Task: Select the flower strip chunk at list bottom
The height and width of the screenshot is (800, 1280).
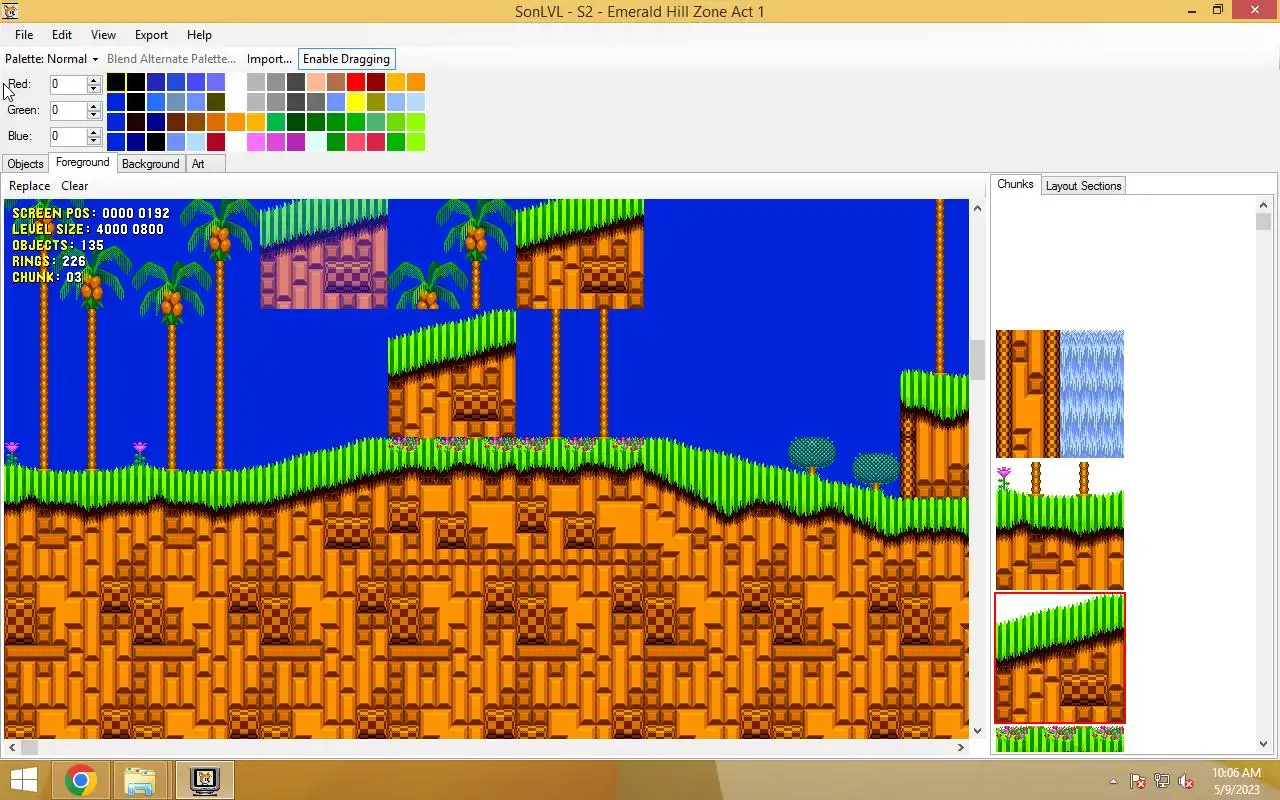Action: [x=1060, y=739]
